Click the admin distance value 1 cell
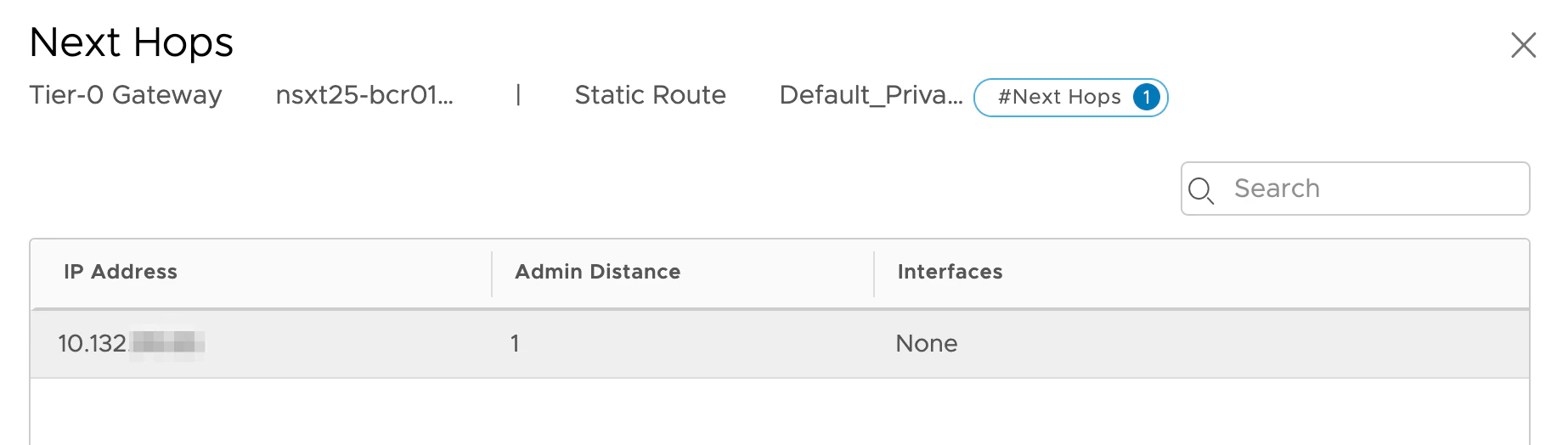The image size is (1568, 445). pos(515,343)
